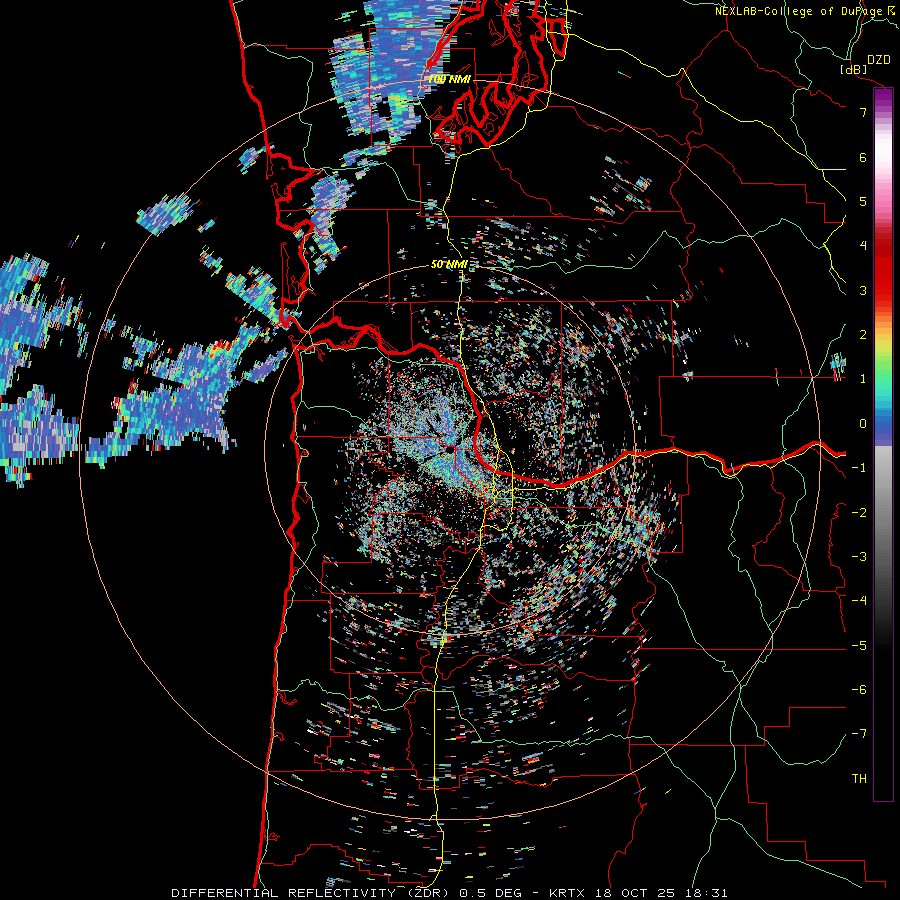
Task: Click the '100 NMI' range ring label
Action: coord(449,79)
